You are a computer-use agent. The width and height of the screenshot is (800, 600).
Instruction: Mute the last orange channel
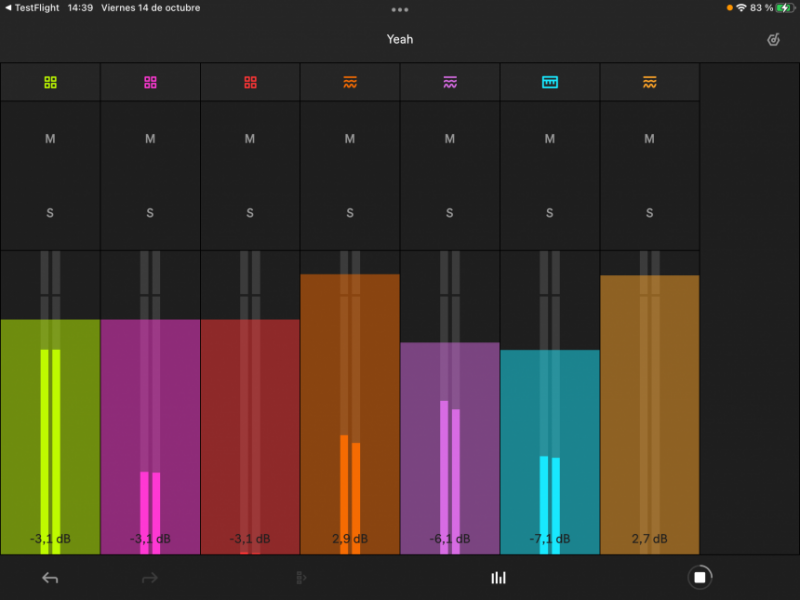[x=650, y=139]
